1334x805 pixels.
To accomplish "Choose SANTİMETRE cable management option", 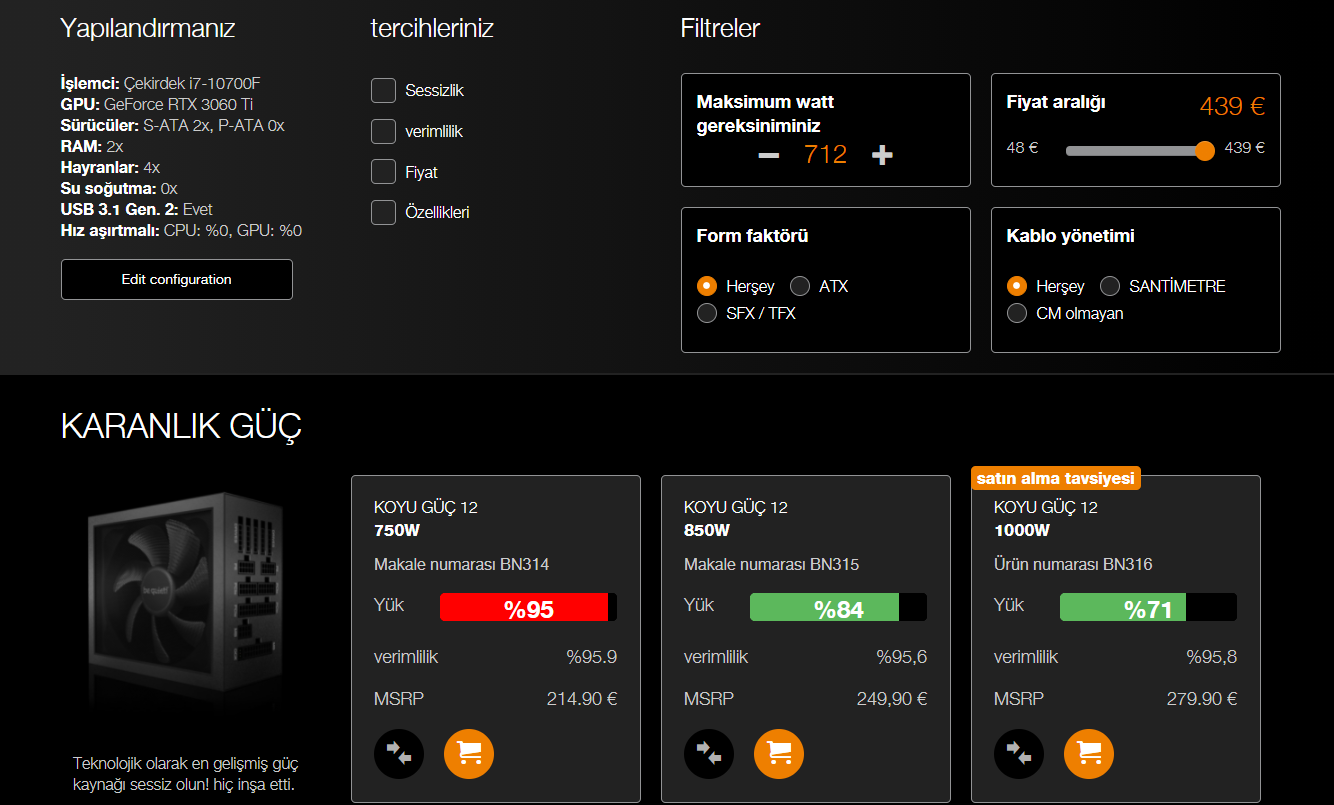I will tap(1110, 286).
